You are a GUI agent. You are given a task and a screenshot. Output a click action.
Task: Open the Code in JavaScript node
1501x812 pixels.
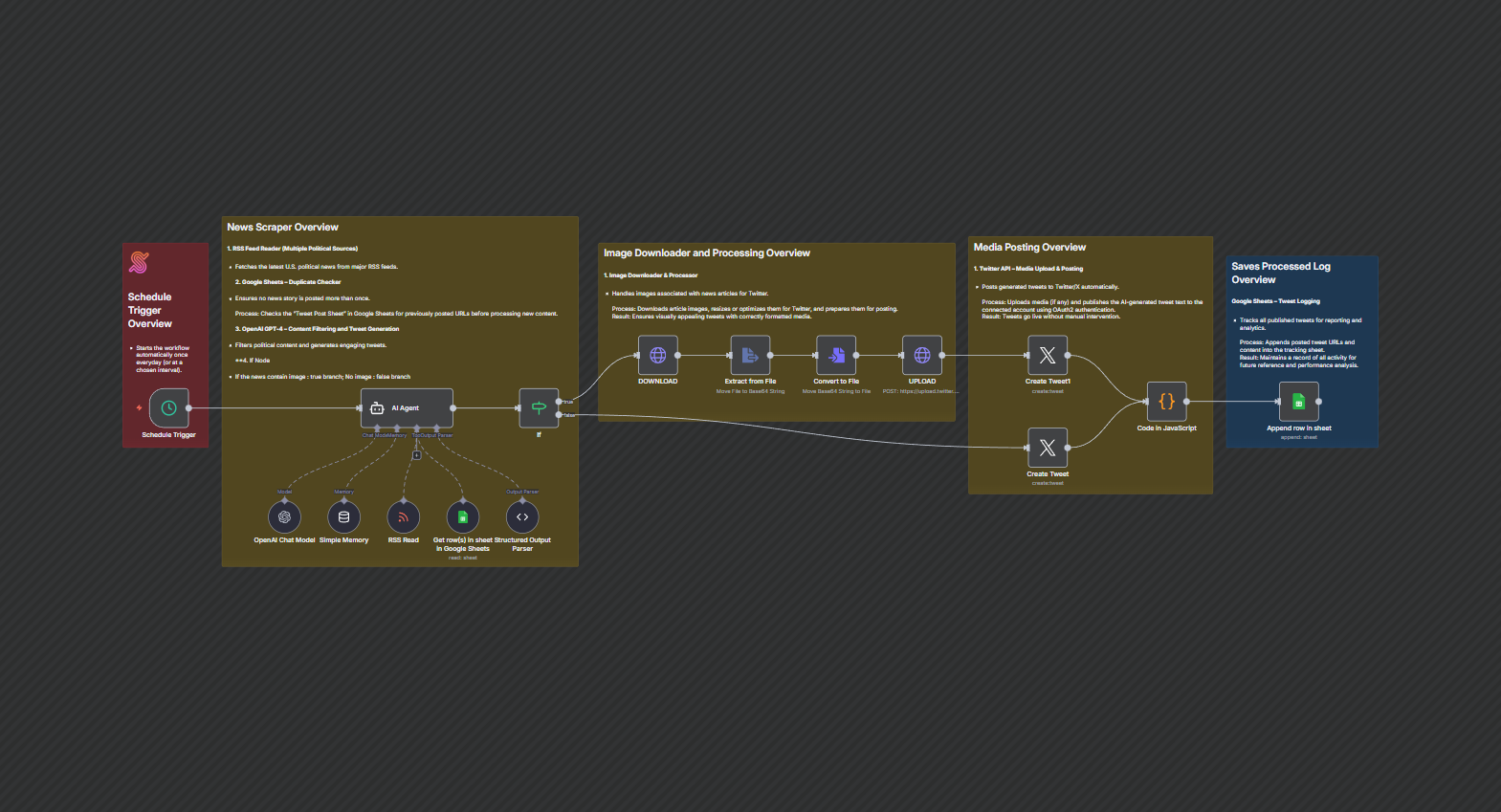1166,402
